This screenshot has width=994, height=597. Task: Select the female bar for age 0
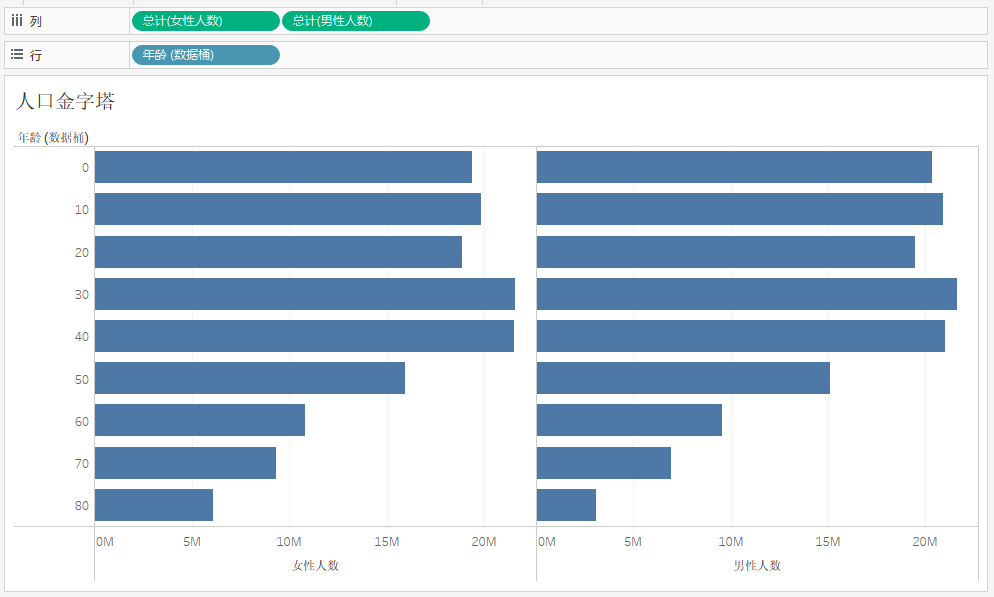pos(283,167)
